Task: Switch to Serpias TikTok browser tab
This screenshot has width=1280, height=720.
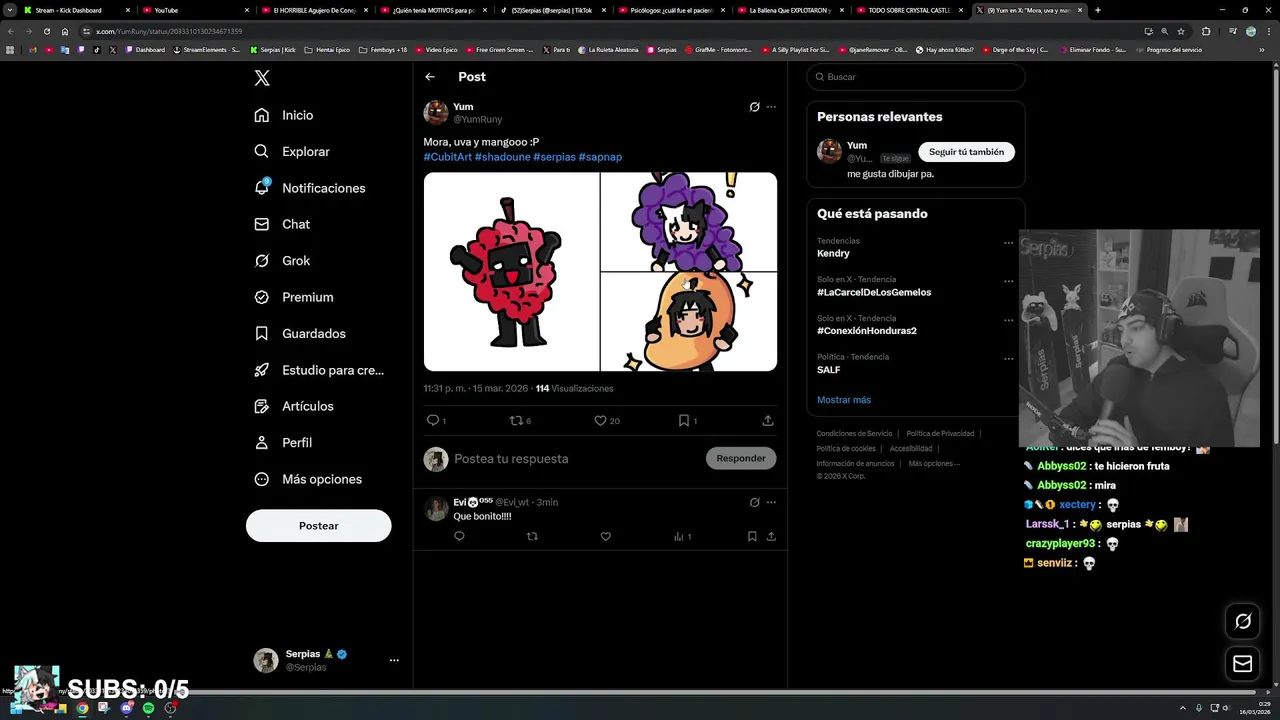Action: point(554,10)
